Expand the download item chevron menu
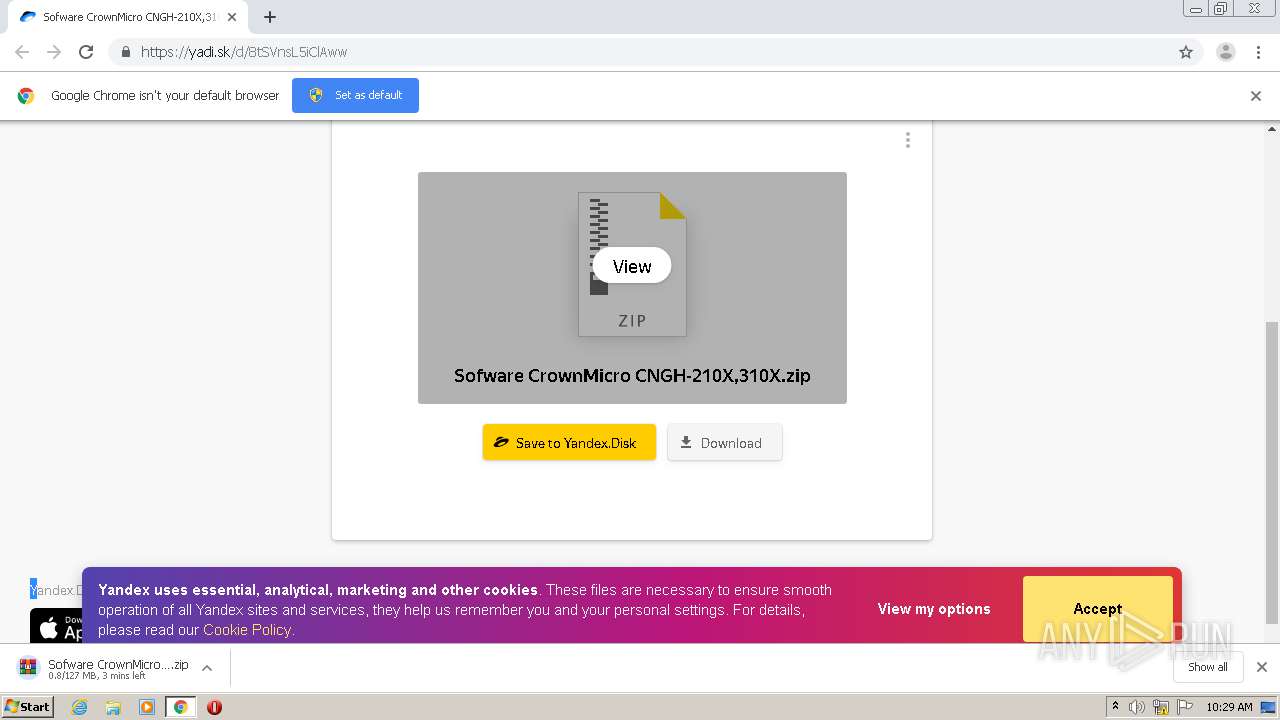 point(207,668)
